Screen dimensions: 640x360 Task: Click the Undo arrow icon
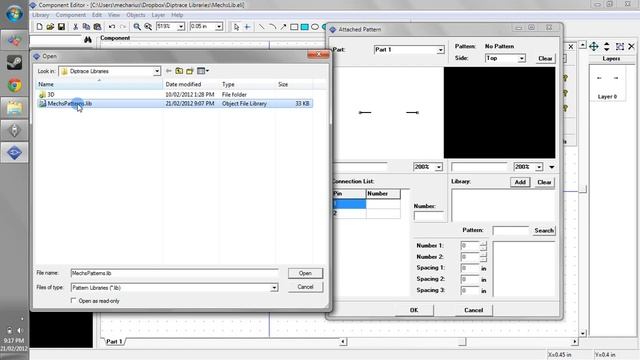click(x=111, y=27)
